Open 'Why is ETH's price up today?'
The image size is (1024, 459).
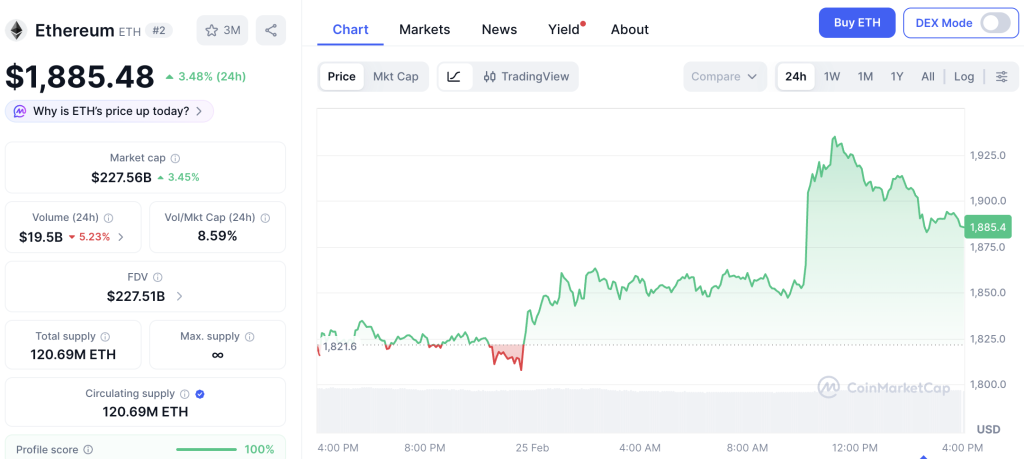[x=109, y=112]
